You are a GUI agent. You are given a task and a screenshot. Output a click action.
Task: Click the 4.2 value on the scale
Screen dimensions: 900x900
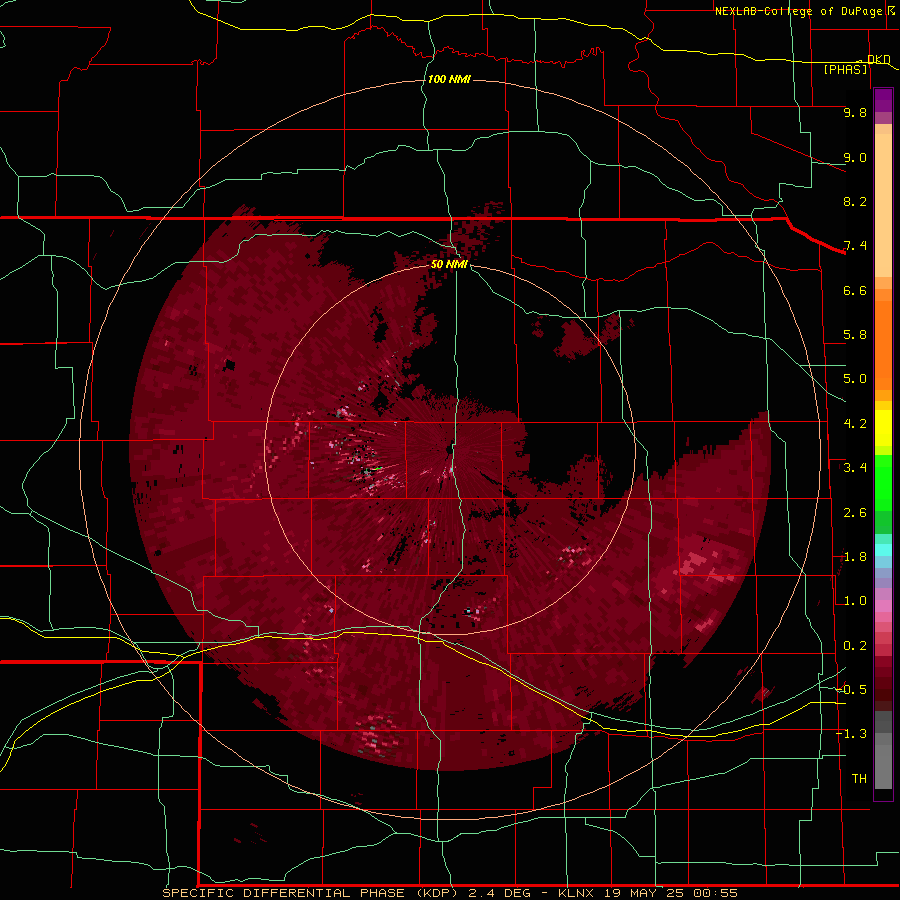pyautogui.click(x=855, y=424)
